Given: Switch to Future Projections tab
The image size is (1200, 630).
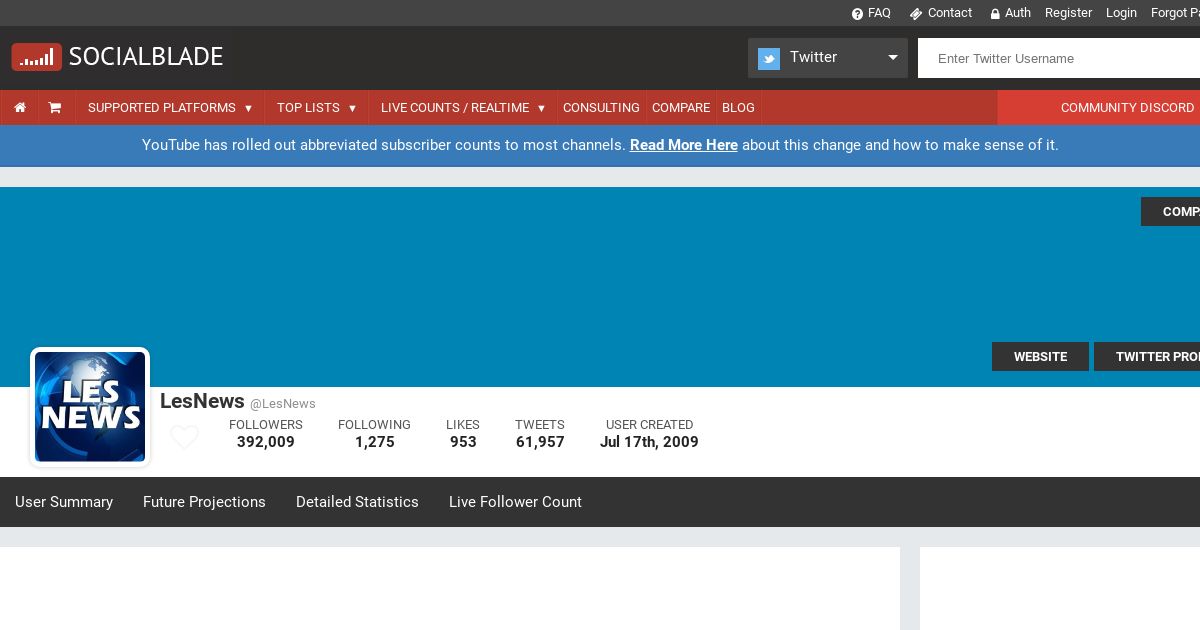Looking at the screenshot, I should pyautogui.click(x=204, y=502).
